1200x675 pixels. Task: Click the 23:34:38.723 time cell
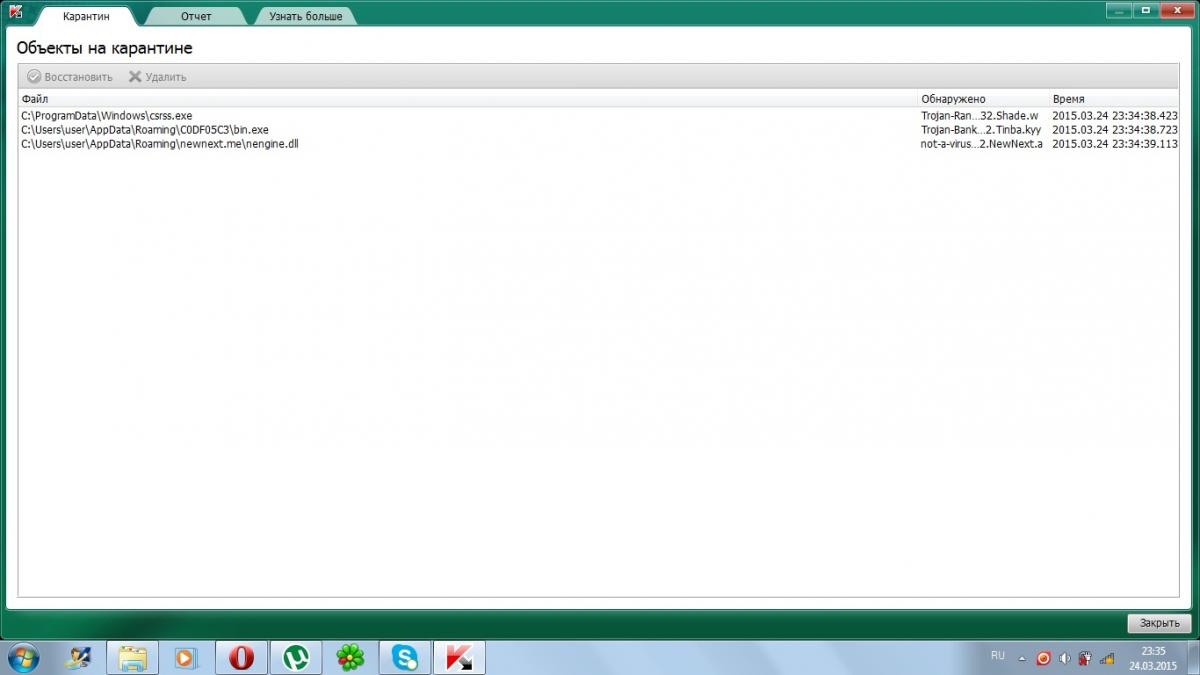click(x=1115, y=130)
